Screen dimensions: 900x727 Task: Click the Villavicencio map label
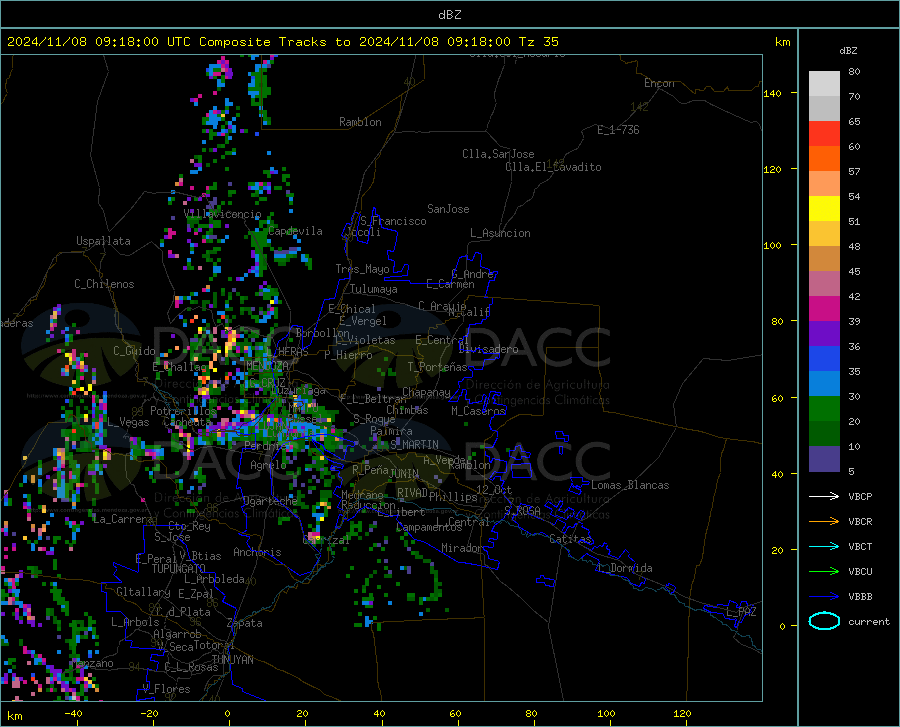[222, 214]
